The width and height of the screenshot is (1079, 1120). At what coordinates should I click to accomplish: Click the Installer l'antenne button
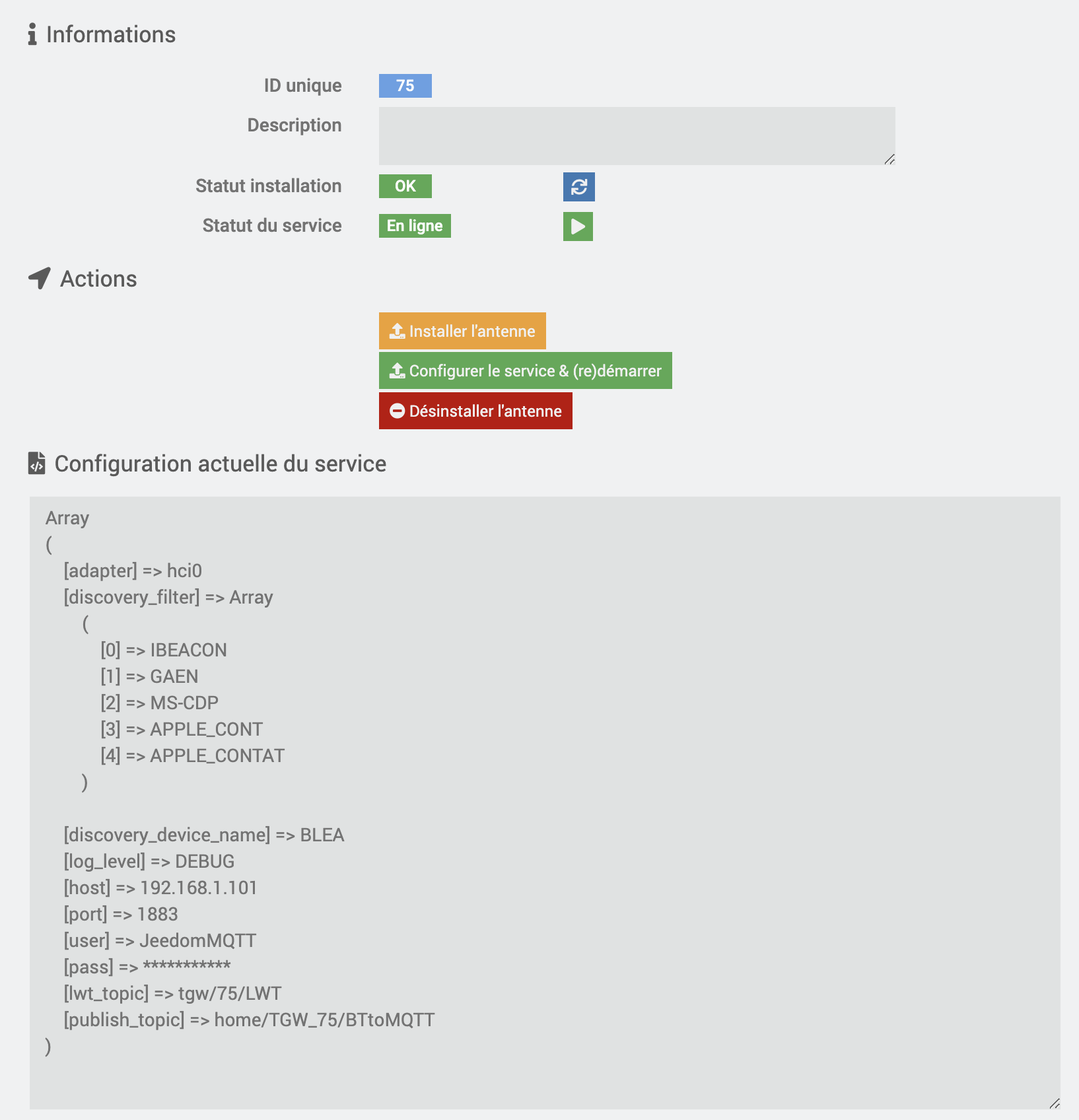pos(462,331)
